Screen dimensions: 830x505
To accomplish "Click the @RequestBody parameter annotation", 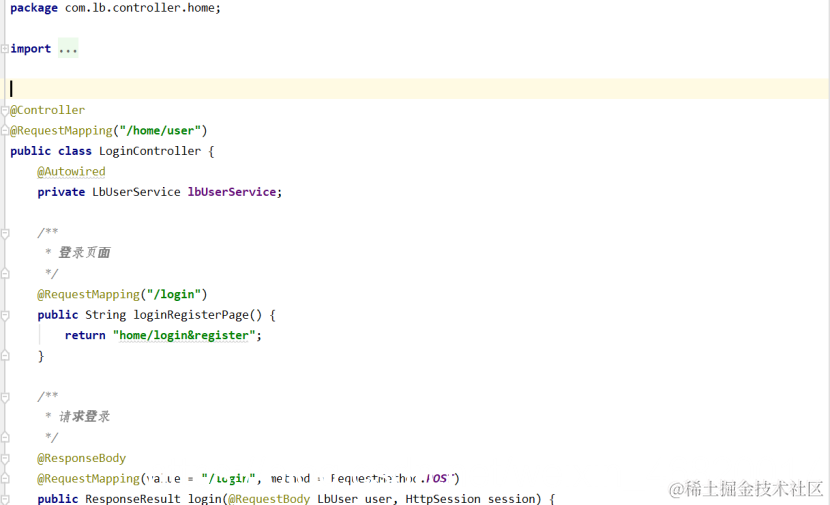I will [x=269, y=499].
